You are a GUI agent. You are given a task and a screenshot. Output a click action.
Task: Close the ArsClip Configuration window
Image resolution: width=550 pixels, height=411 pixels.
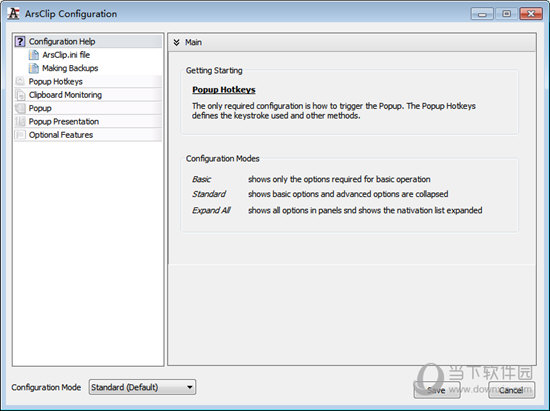(531, 14)
